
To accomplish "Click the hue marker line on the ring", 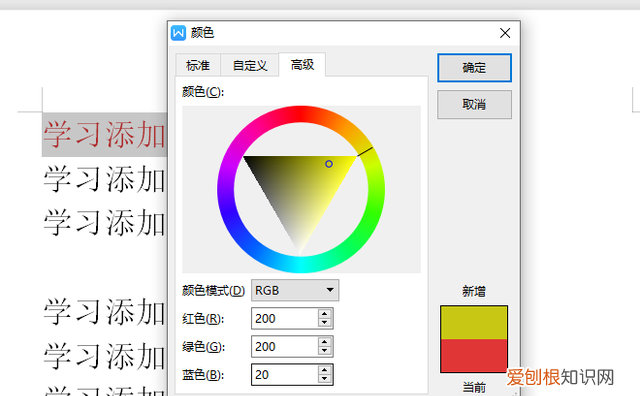I will [x=365, y=151].
